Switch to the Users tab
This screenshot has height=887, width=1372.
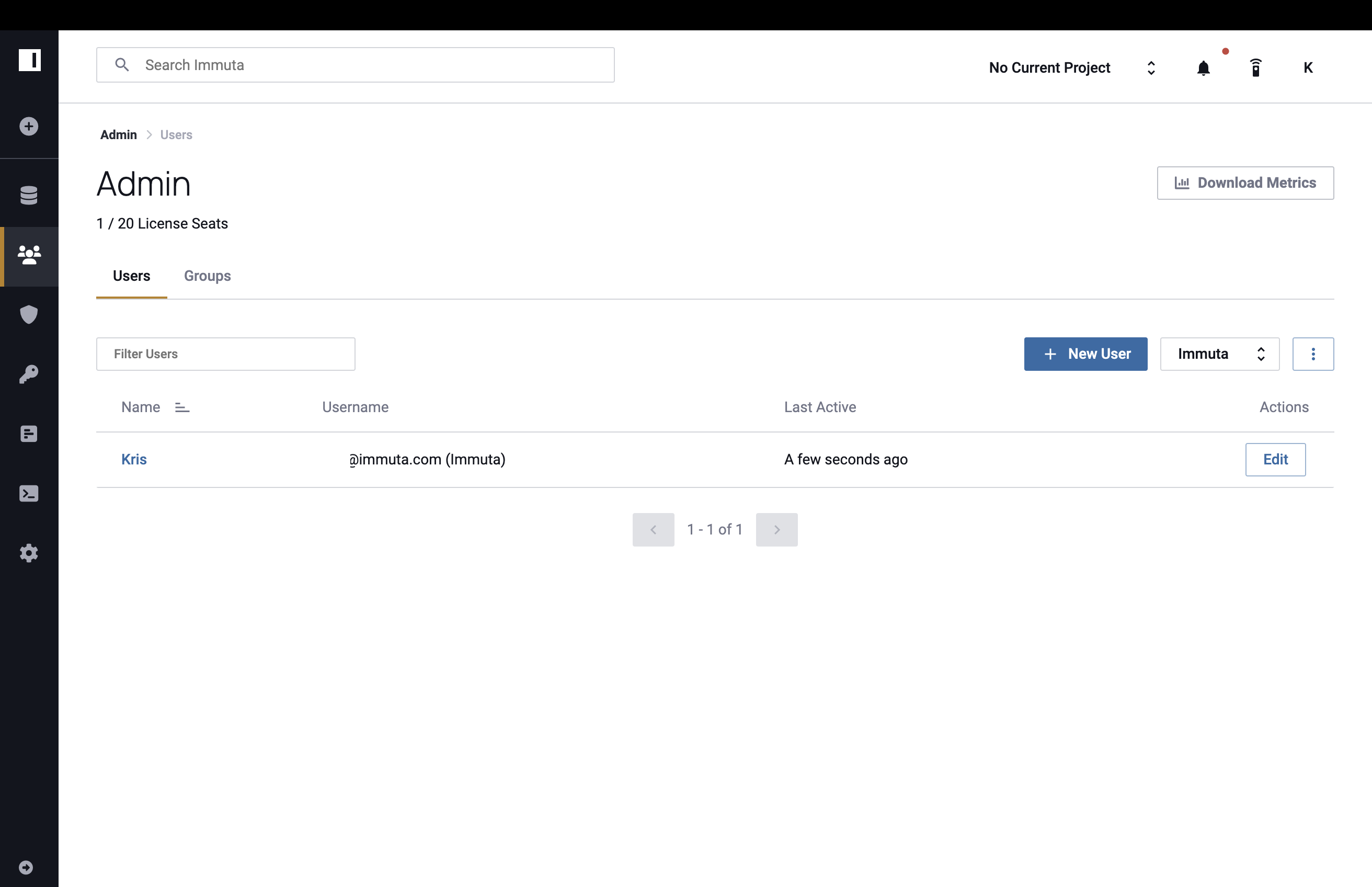131,276
